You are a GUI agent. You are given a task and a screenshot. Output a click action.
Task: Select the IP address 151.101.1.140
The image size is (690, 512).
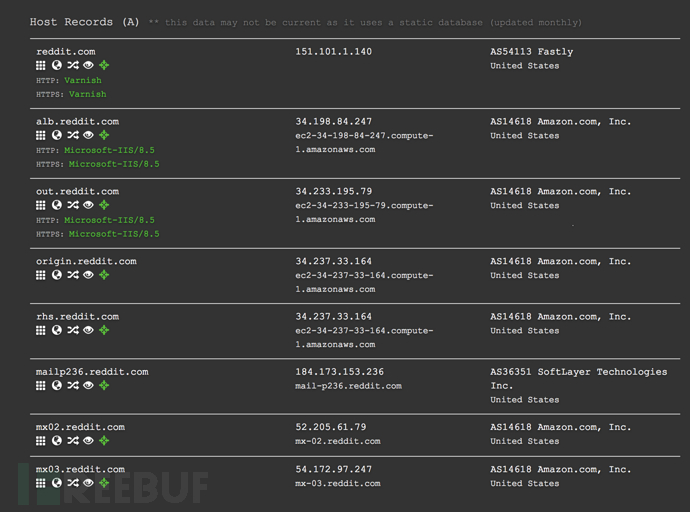334,51
